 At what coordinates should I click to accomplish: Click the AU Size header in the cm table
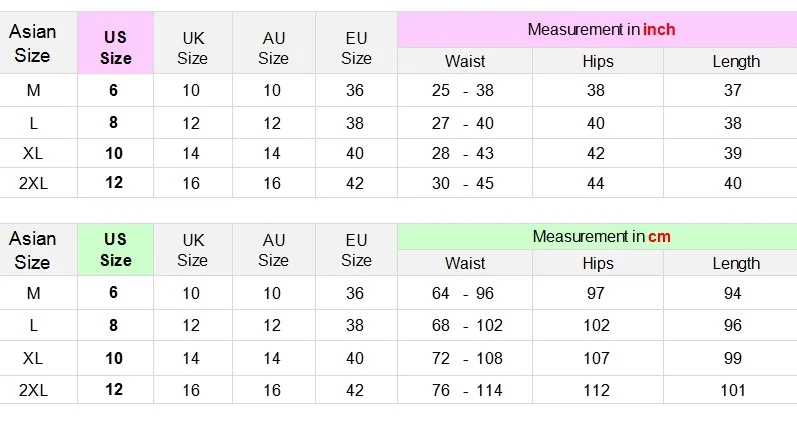(x=273, y=250)
